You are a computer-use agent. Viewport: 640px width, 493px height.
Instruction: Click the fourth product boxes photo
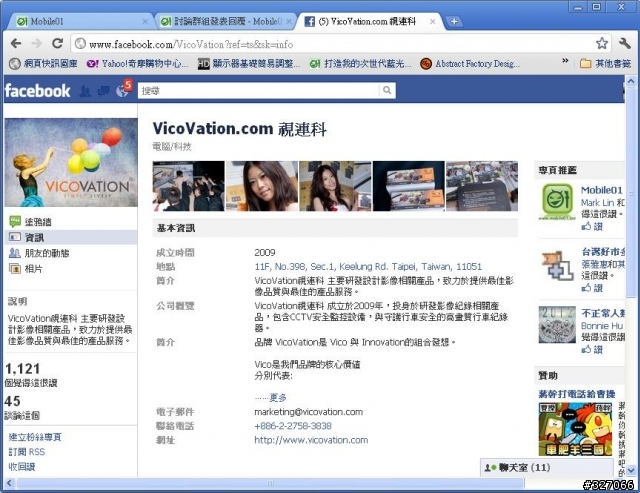409,186
